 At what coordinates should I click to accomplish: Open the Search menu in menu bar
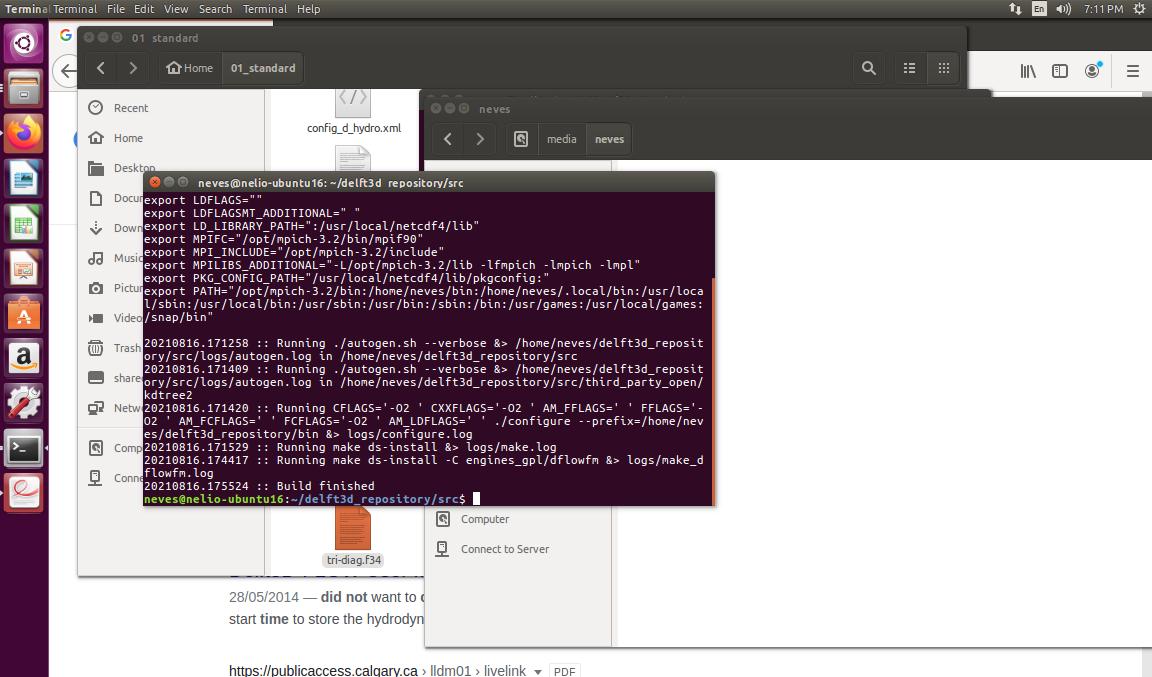click(x=215, y=9)
